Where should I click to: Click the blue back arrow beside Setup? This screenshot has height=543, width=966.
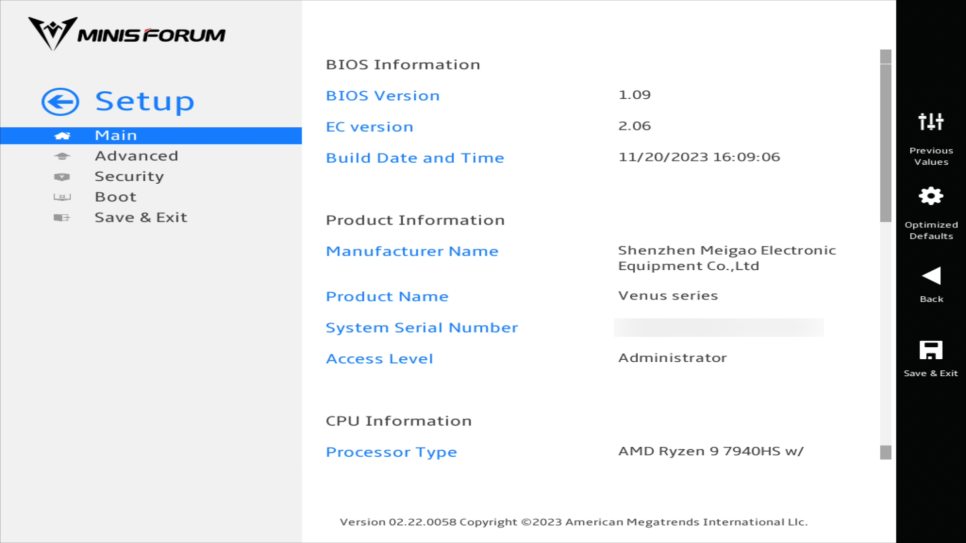[x=60, y=101]
